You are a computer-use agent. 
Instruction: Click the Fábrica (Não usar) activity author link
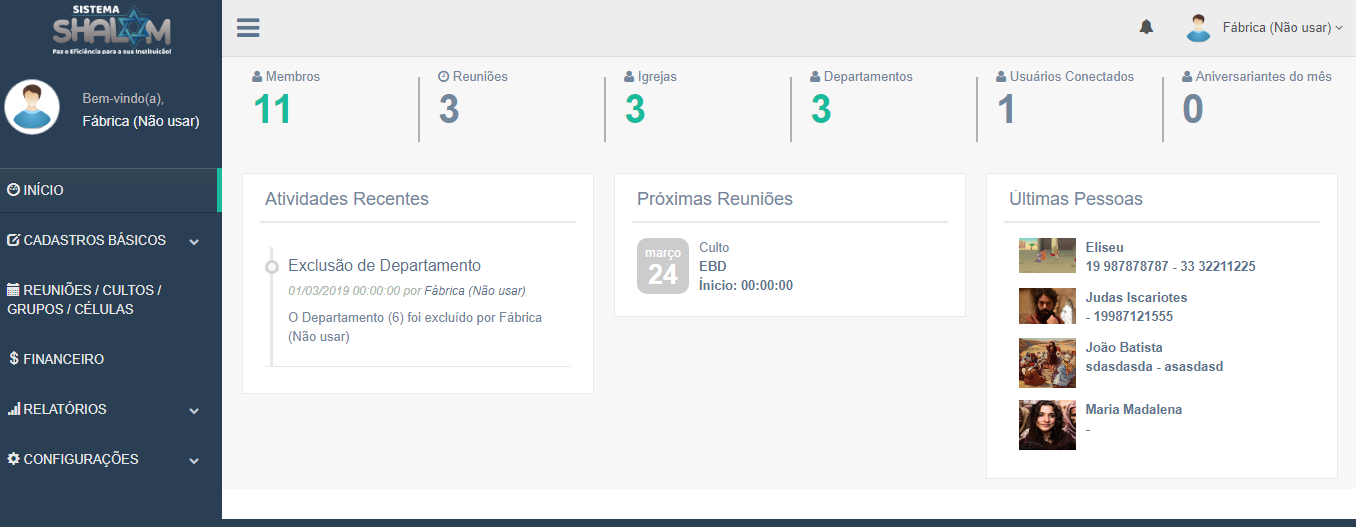click(475, 291)
